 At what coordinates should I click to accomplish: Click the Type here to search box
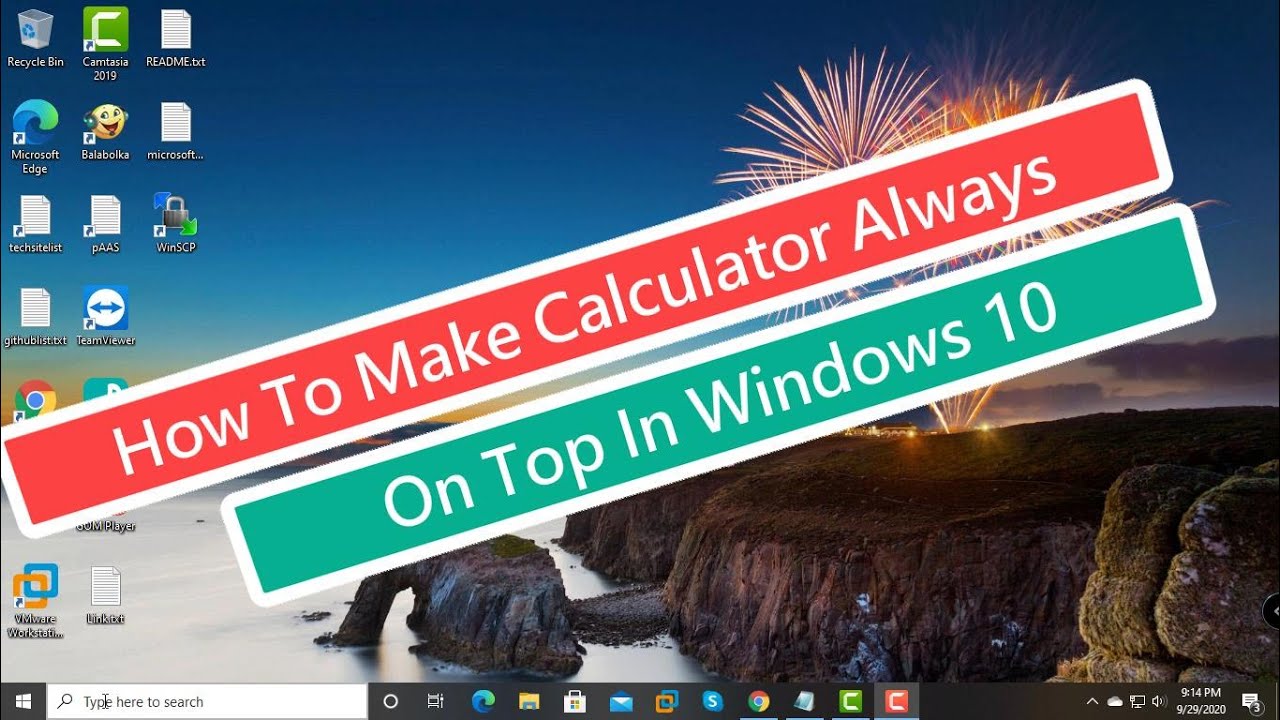[207, 702]
